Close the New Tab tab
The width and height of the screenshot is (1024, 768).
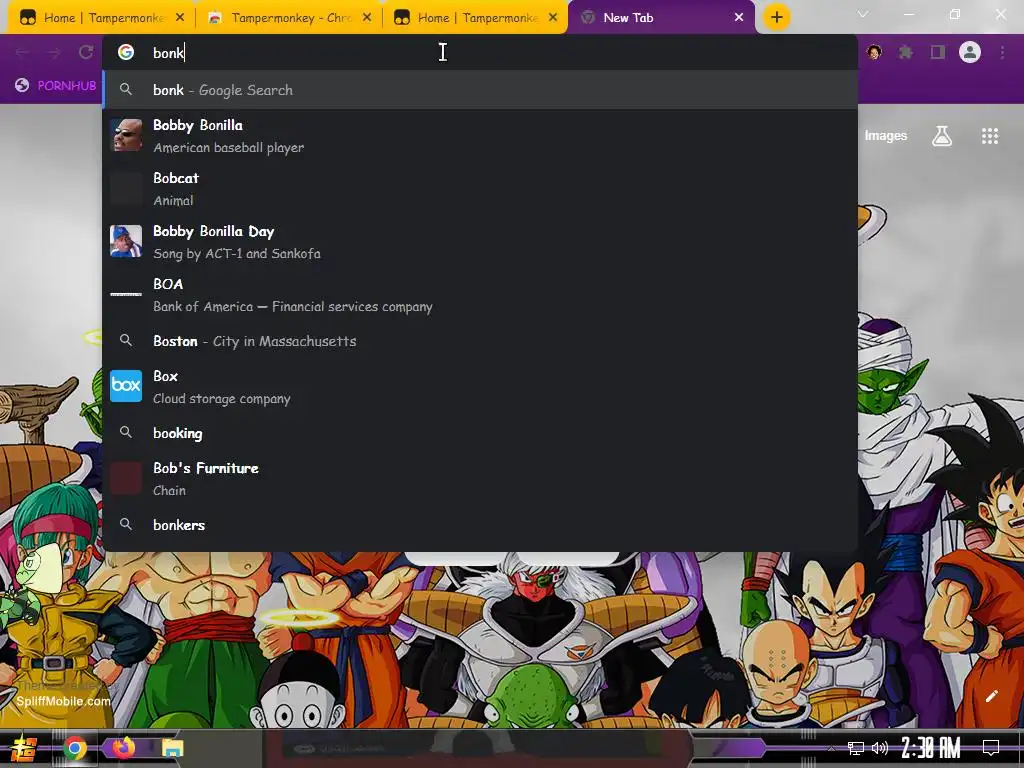pos(739,18)
